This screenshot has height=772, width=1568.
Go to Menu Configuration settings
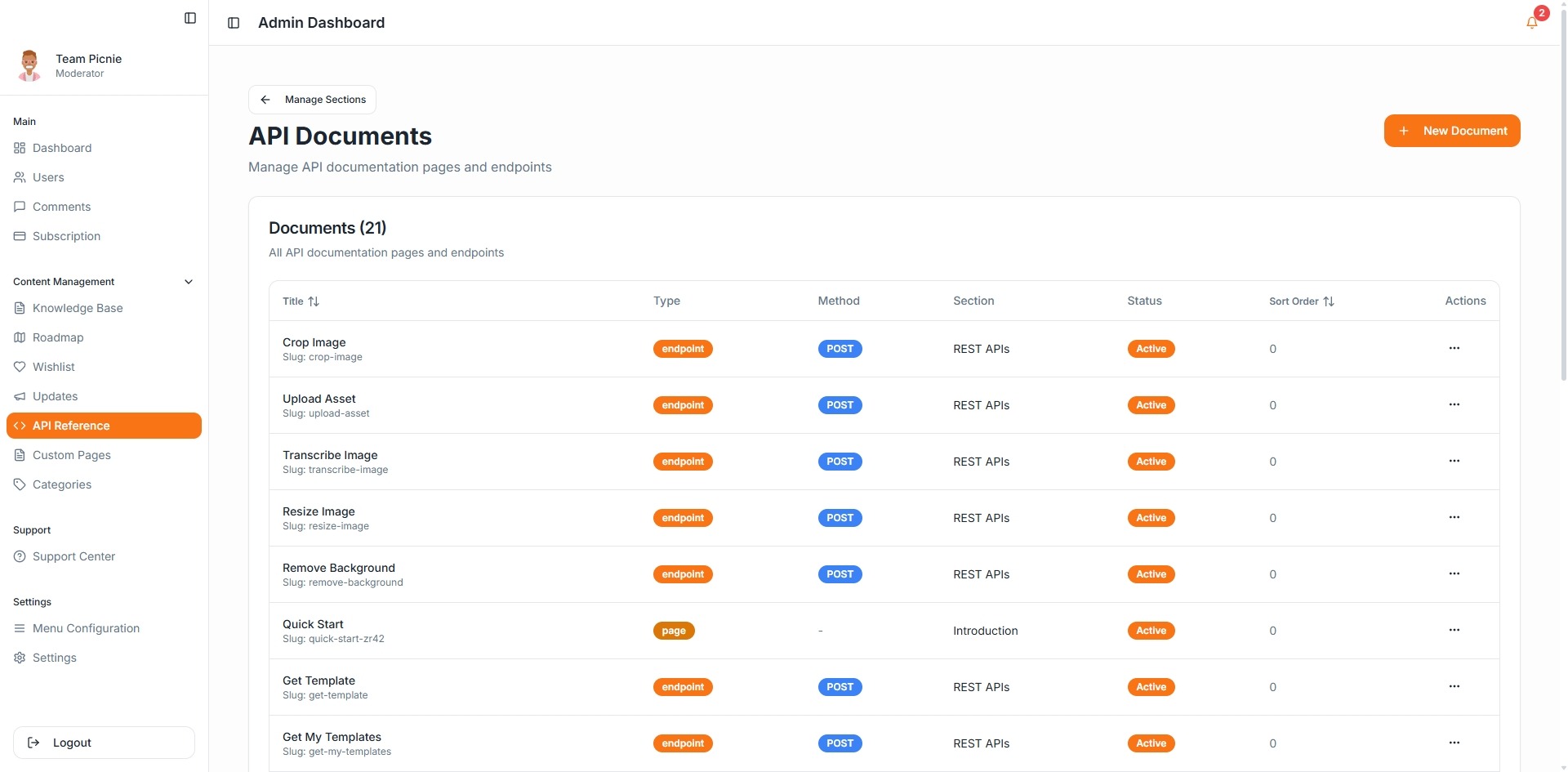pyautogui.click(x=86, y=628)
